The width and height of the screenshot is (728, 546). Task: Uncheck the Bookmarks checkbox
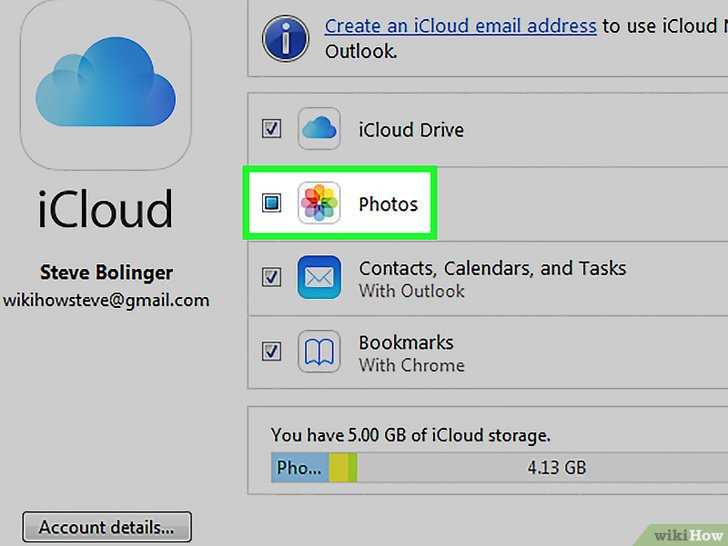pyautogui.click(x=272, y=351)
